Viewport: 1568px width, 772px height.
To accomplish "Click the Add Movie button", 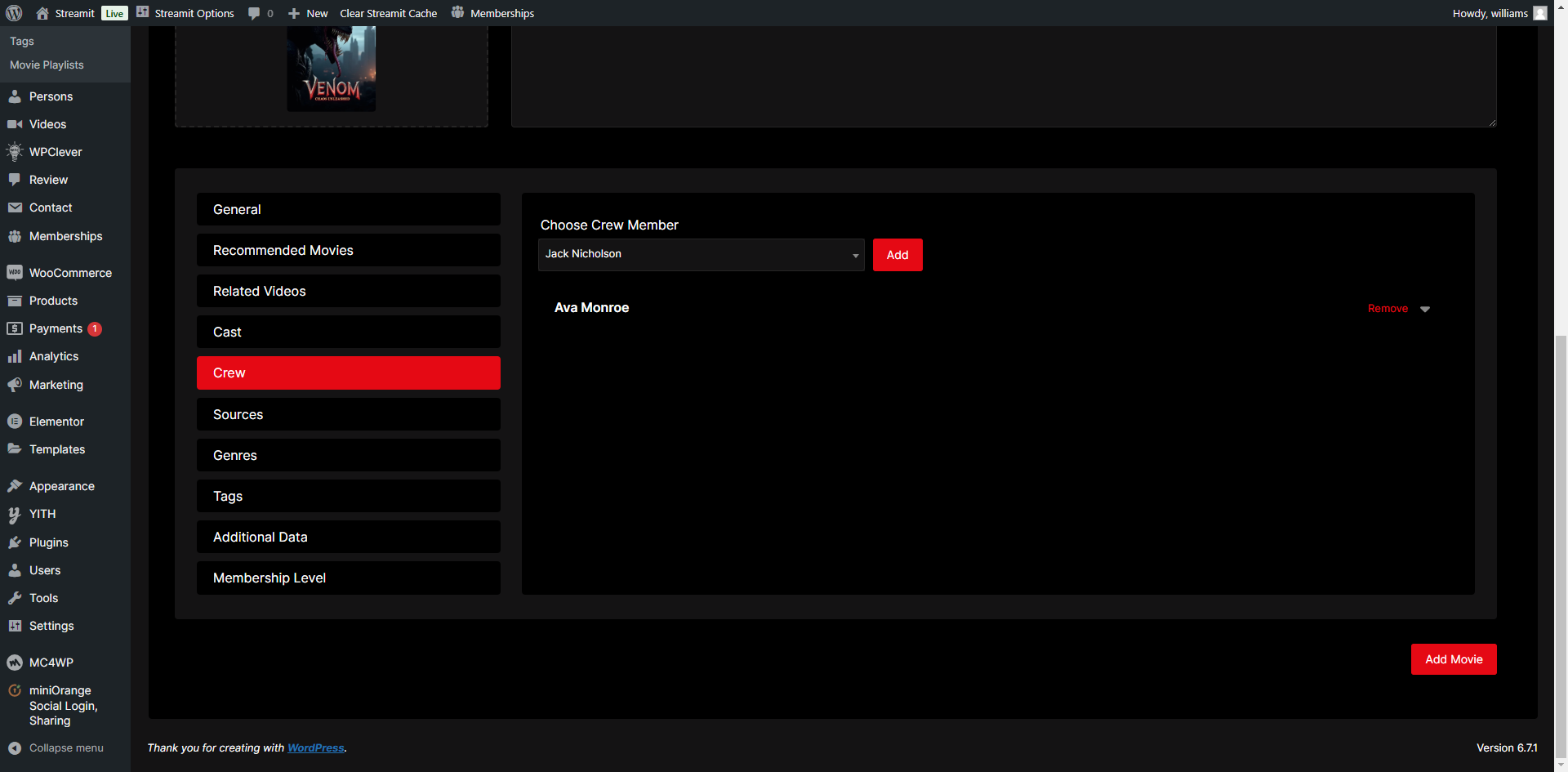I will [x=1454, y=659].
